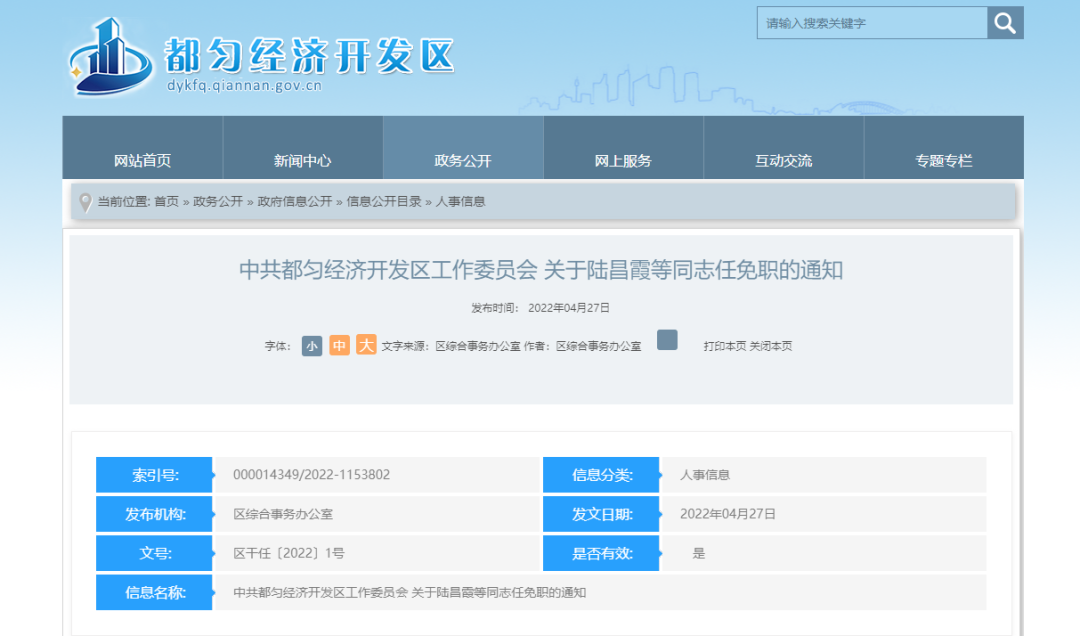The width and height of the screenshot is (1080, 636).
Task: Click the gray square icon beside author
Action: (667, 340)
